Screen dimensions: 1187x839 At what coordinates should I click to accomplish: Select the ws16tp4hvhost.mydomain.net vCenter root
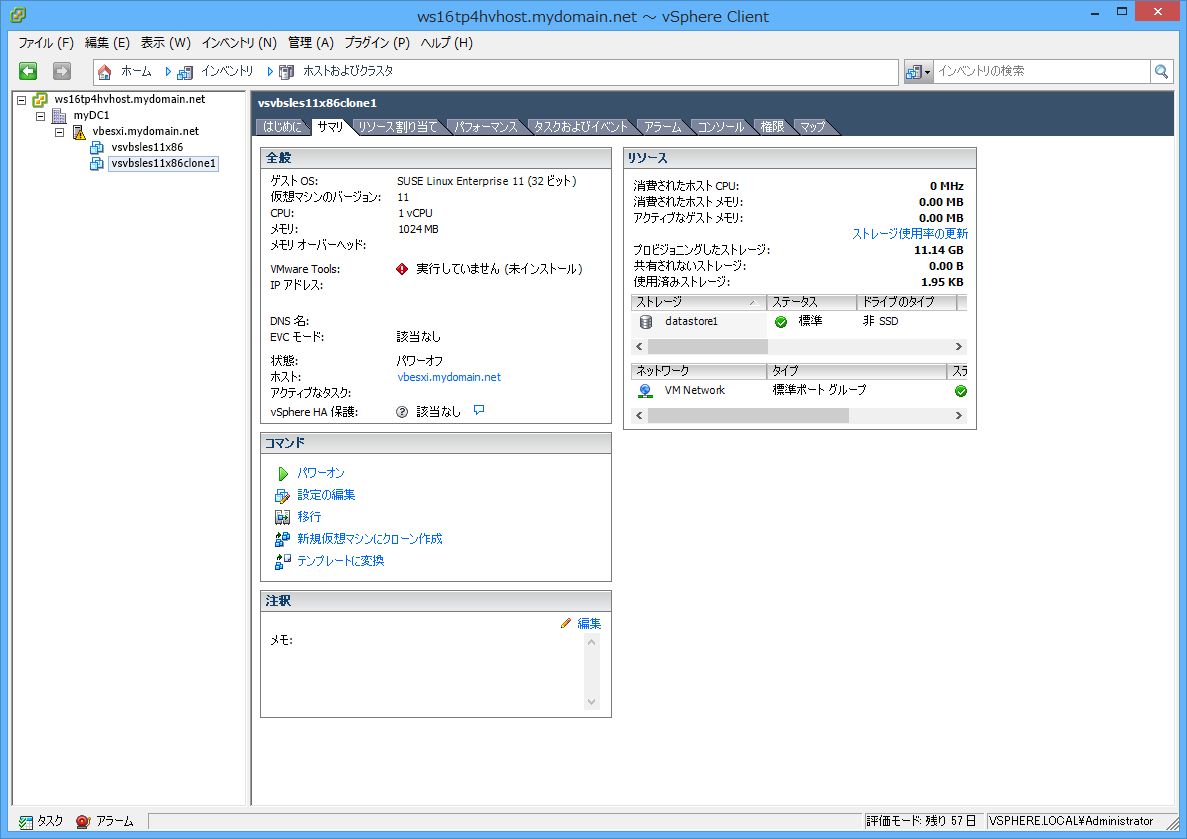tap(129, 99)
